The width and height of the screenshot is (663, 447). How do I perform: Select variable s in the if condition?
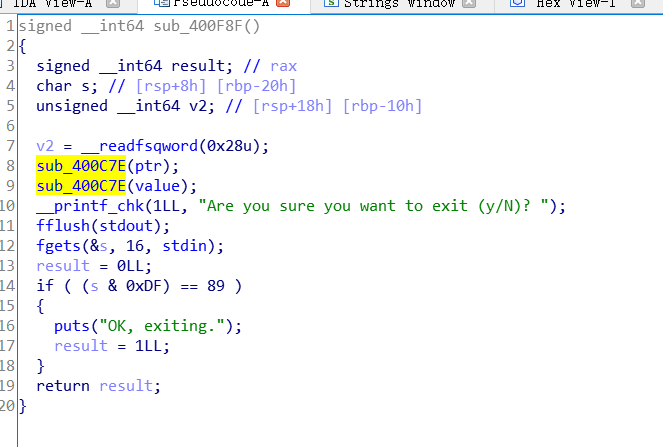pyautogui.click(x=94, y=286)
